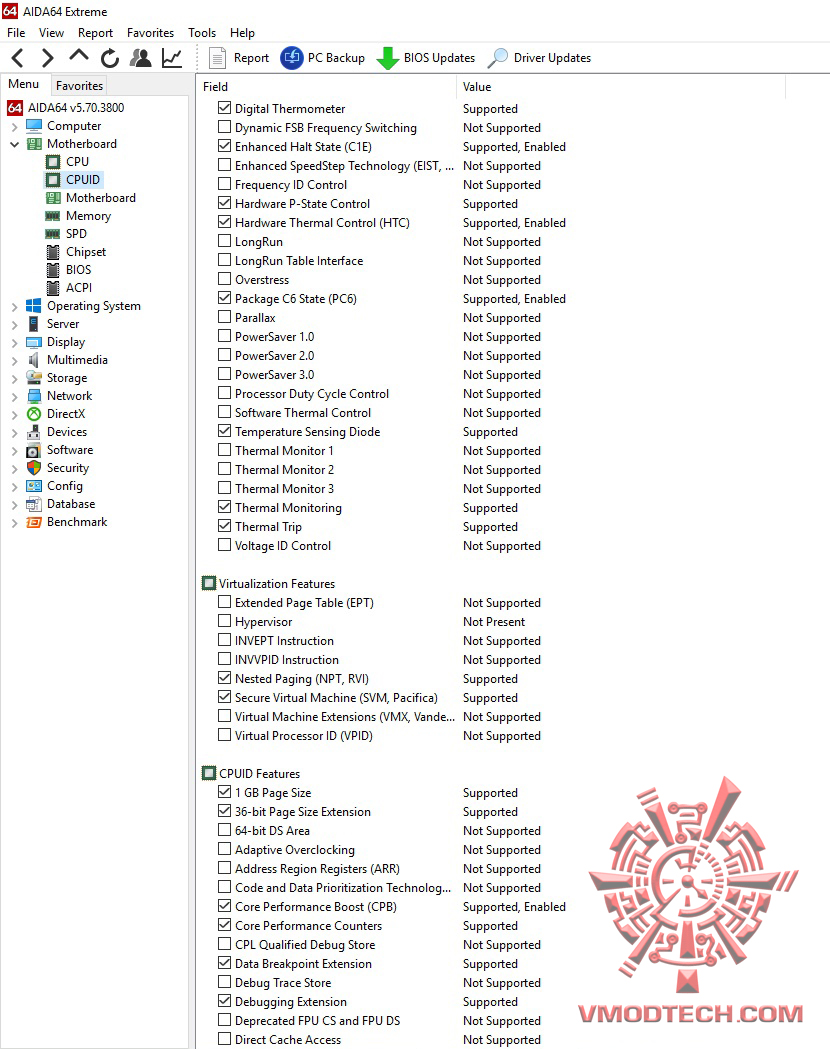Click the Security shield icon
This screenshot has height=1049, width=830.
pyautogui.click(x=34, y=468)
